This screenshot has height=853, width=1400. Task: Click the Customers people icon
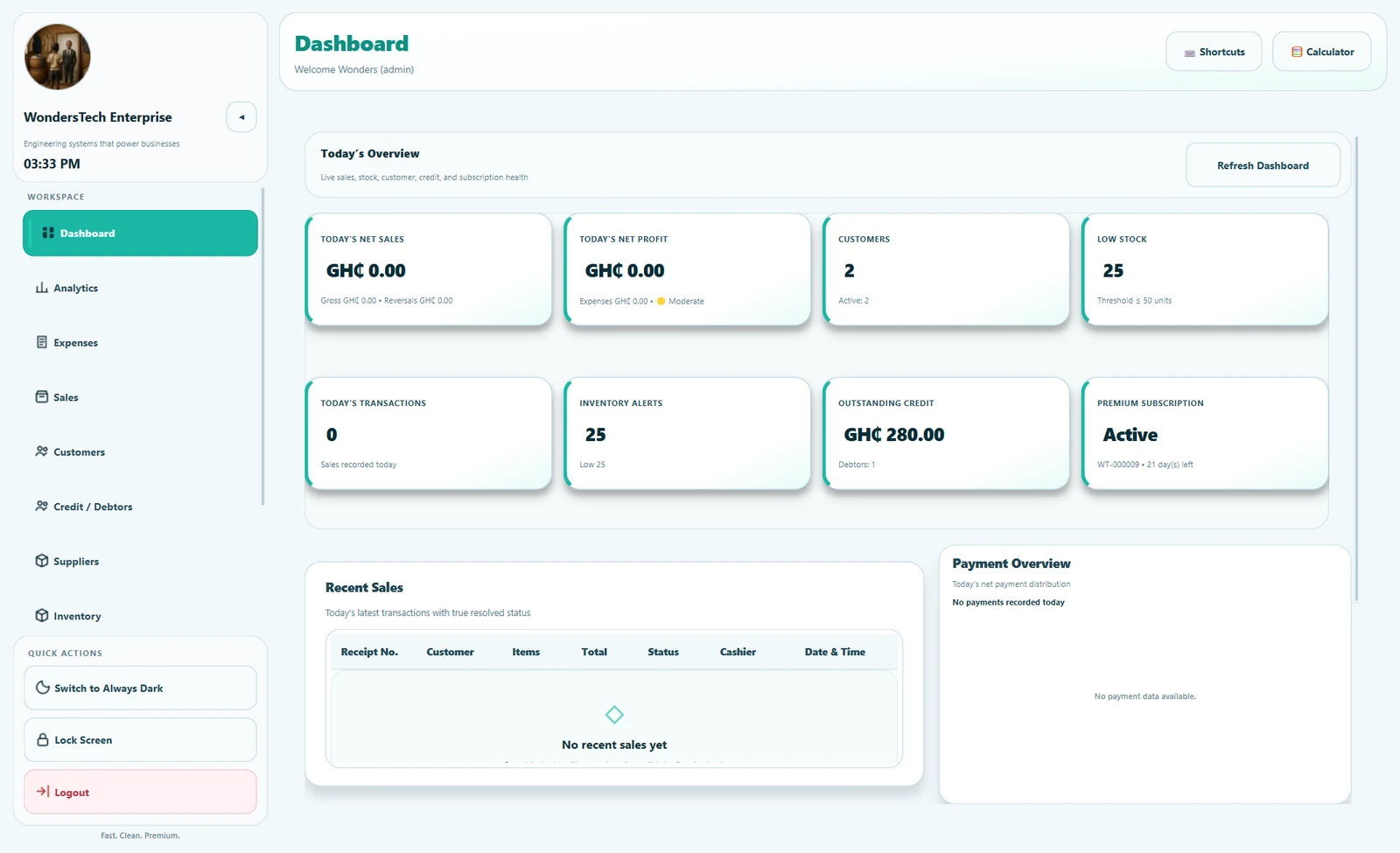[41, 451]
